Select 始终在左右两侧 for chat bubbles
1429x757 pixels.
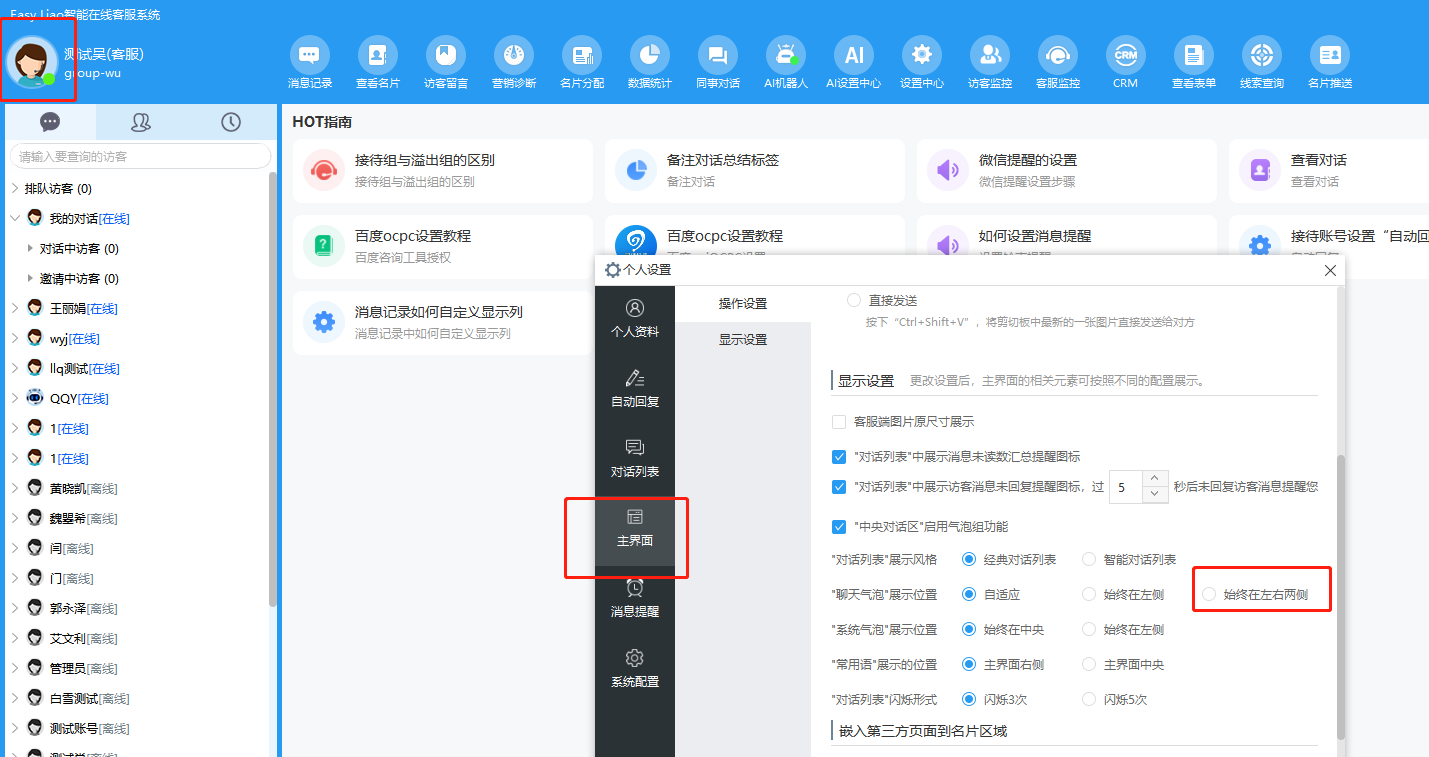pyautogui.click(x=1209, y=594)
